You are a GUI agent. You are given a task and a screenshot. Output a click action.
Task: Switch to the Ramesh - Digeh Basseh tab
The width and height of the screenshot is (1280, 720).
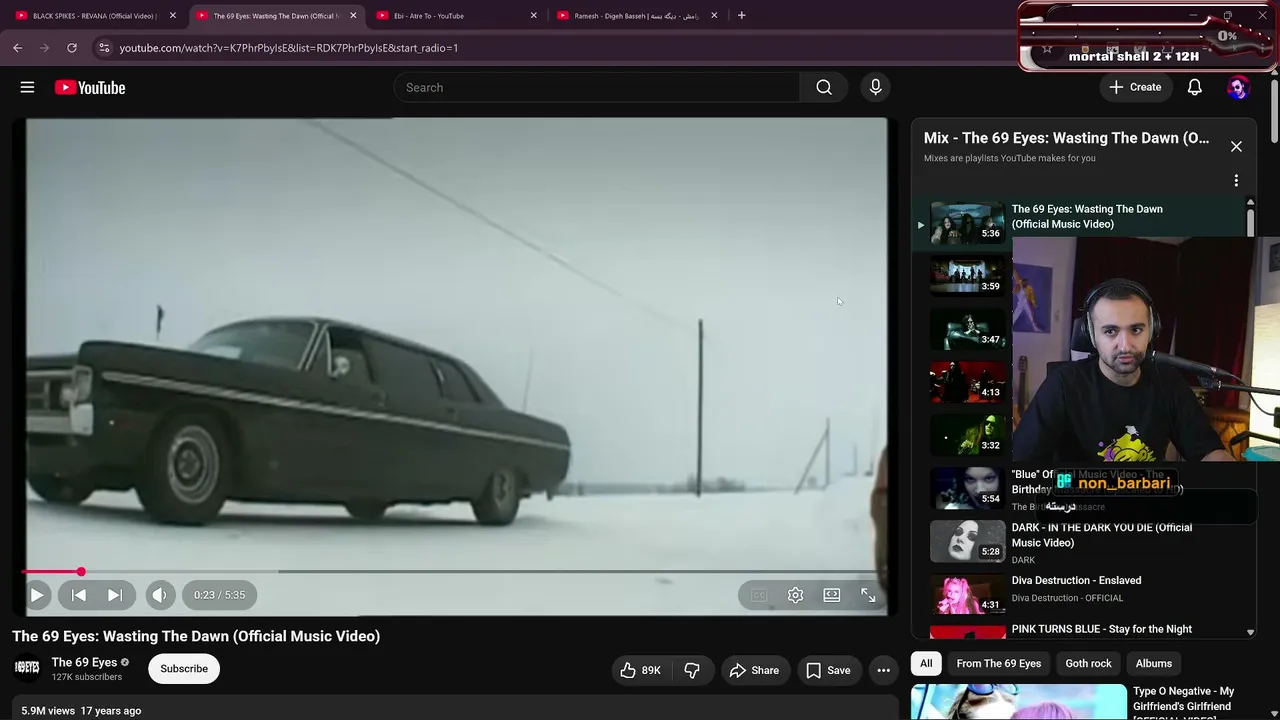(x=637, y=16)
